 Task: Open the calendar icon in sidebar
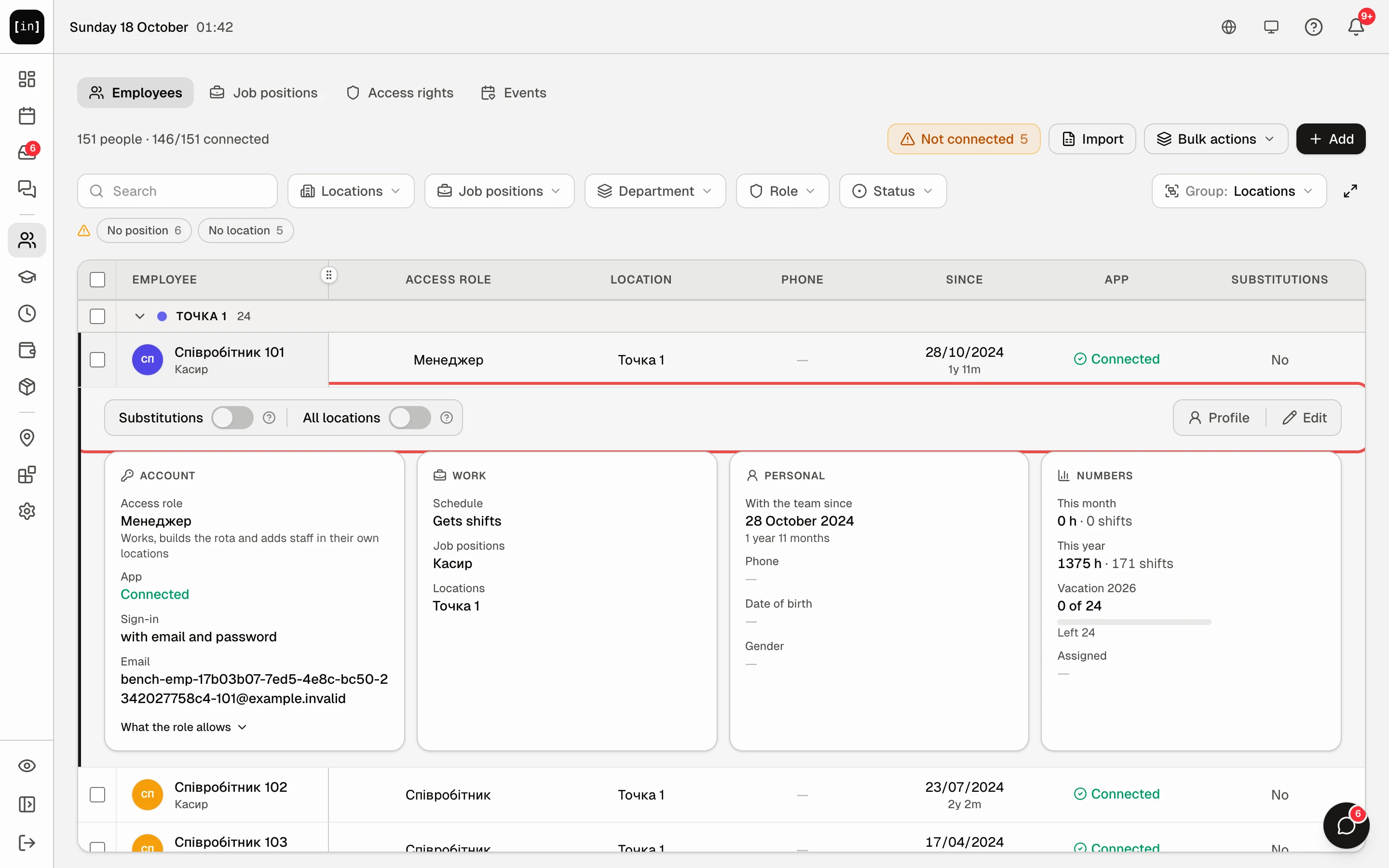(x=27, y=115)
